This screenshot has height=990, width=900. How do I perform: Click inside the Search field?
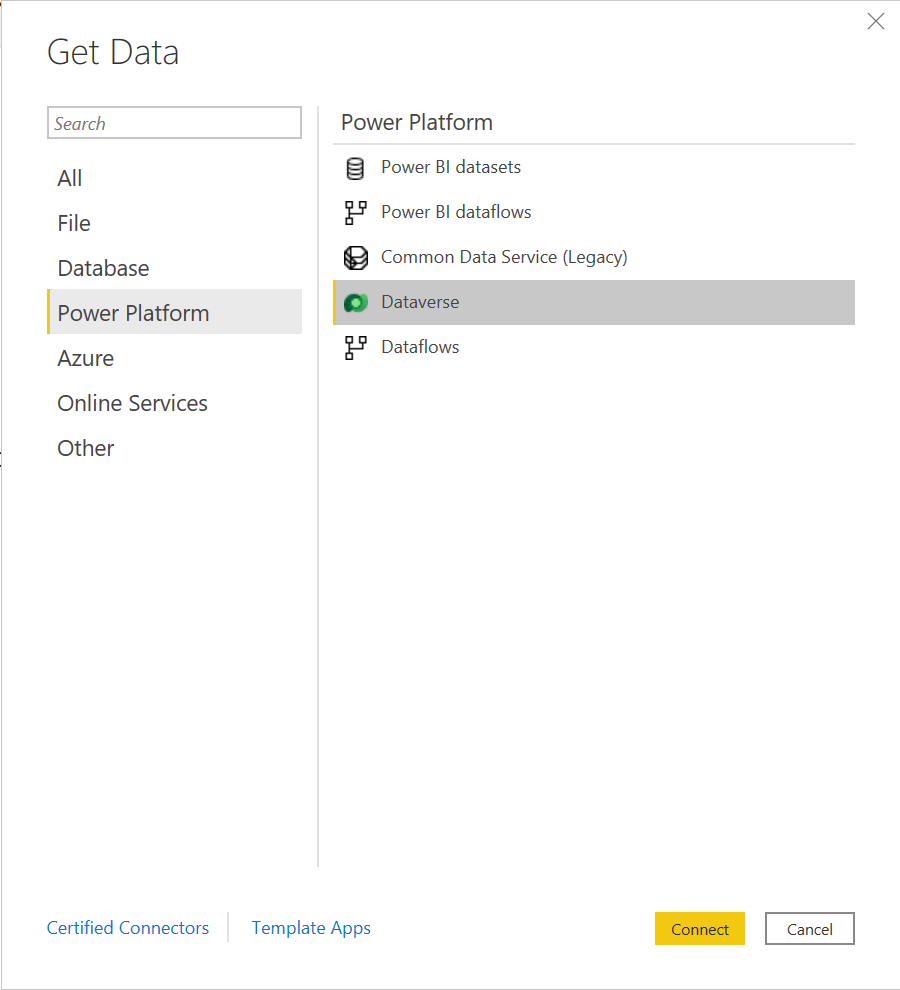[x=174, y=122]
